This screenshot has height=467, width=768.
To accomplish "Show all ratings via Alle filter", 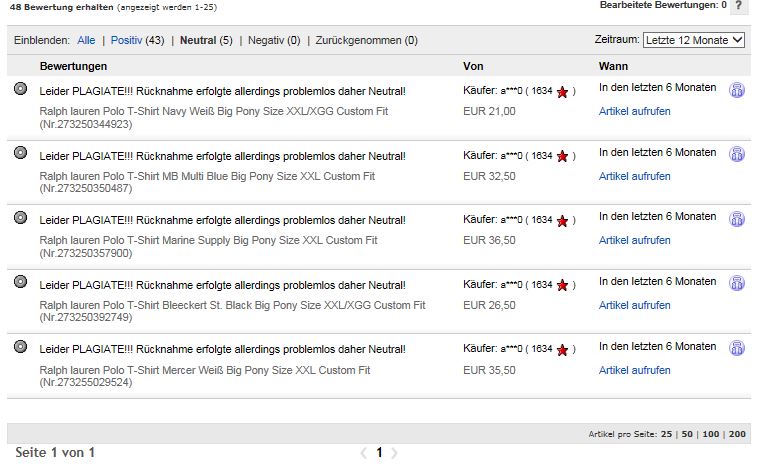I will [x=86, y=41].
